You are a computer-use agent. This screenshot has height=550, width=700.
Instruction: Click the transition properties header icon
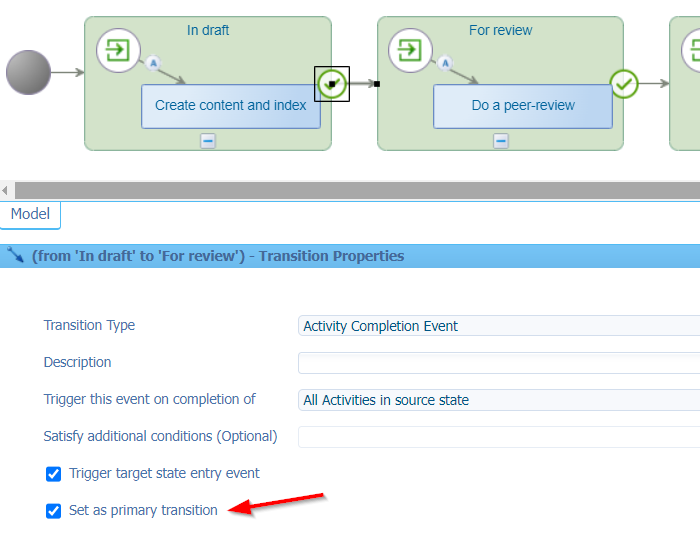tap(15, 256)
